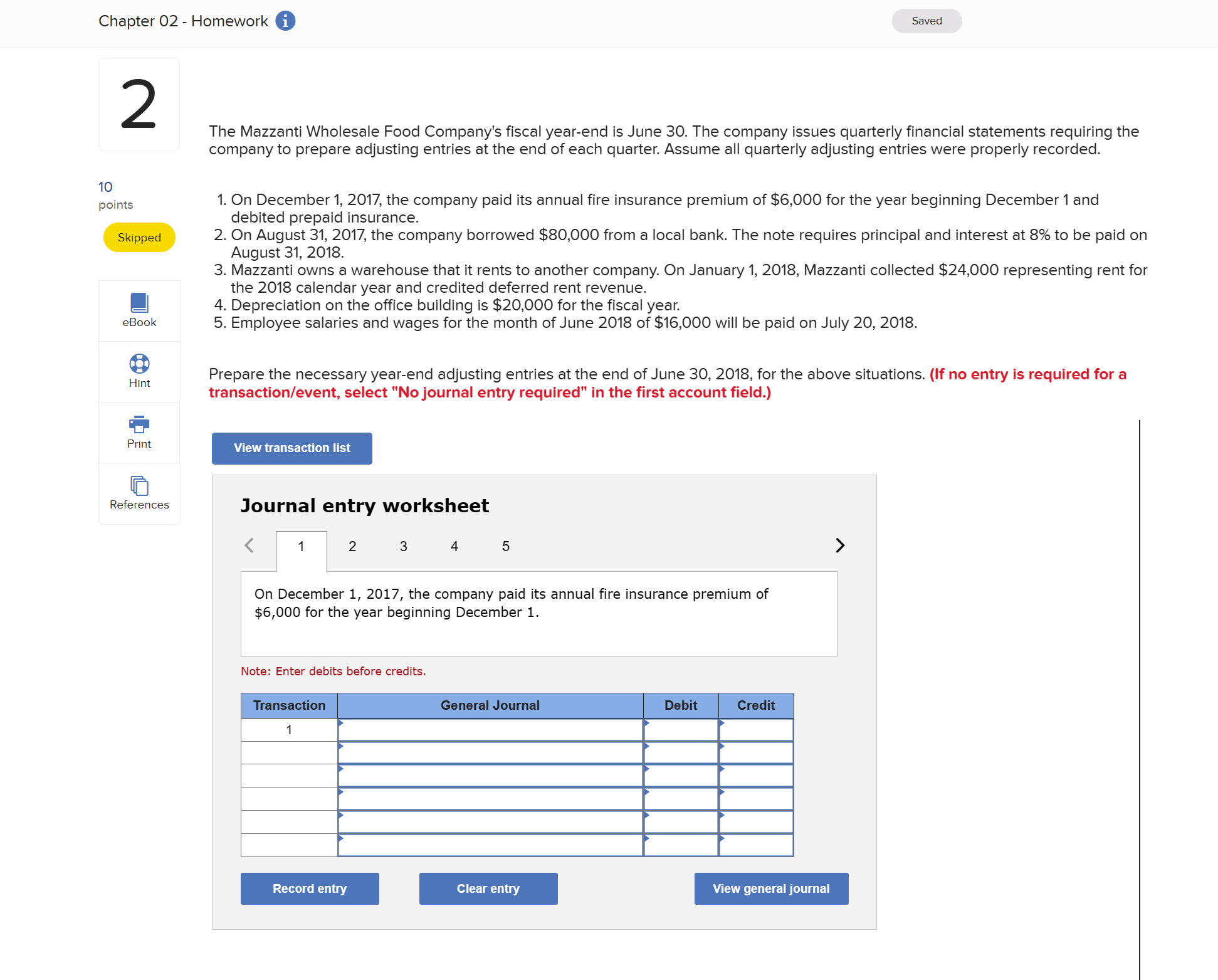Click the View transaction list button
This screenshot has width=1218, height=980.
tap(292, 448)
